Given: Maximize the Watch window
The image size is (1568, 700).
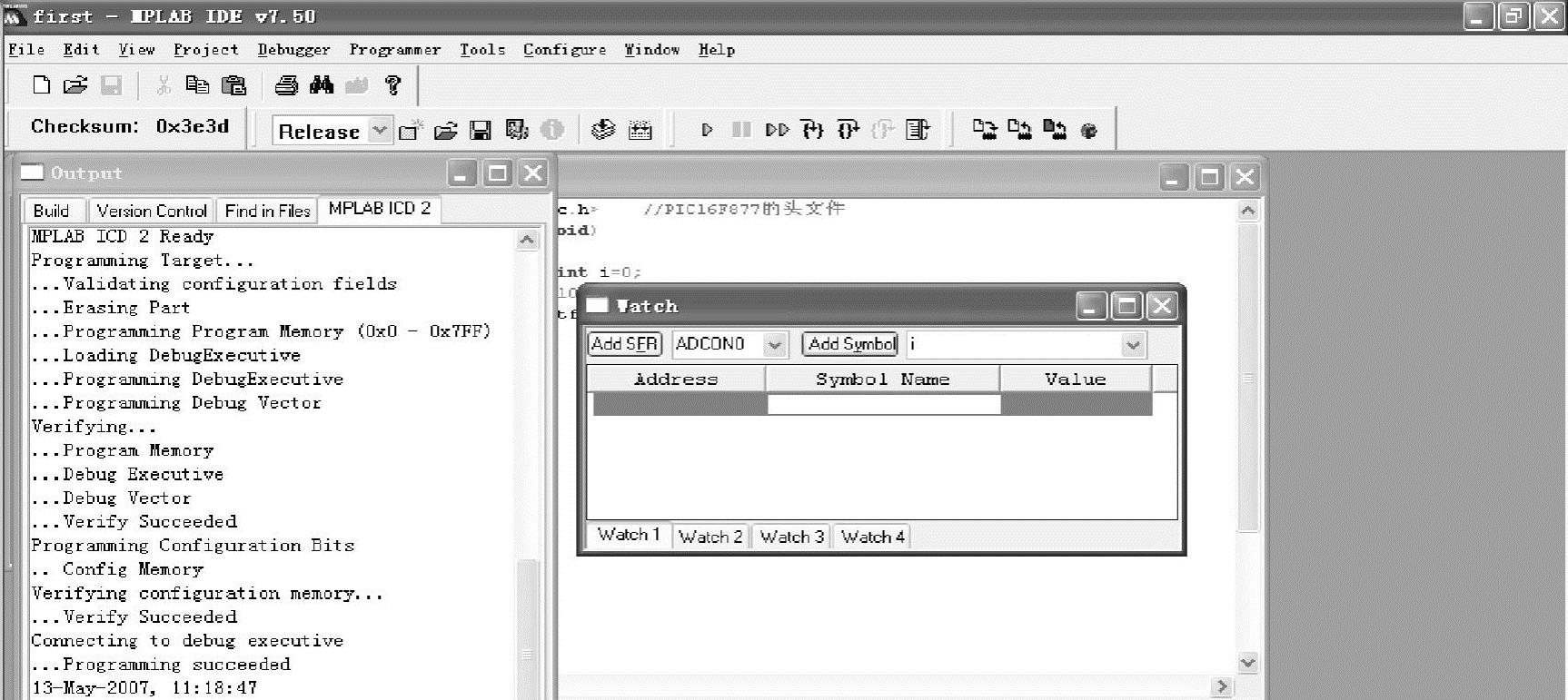Looking at the screenshot, I should coord(1126,306).
